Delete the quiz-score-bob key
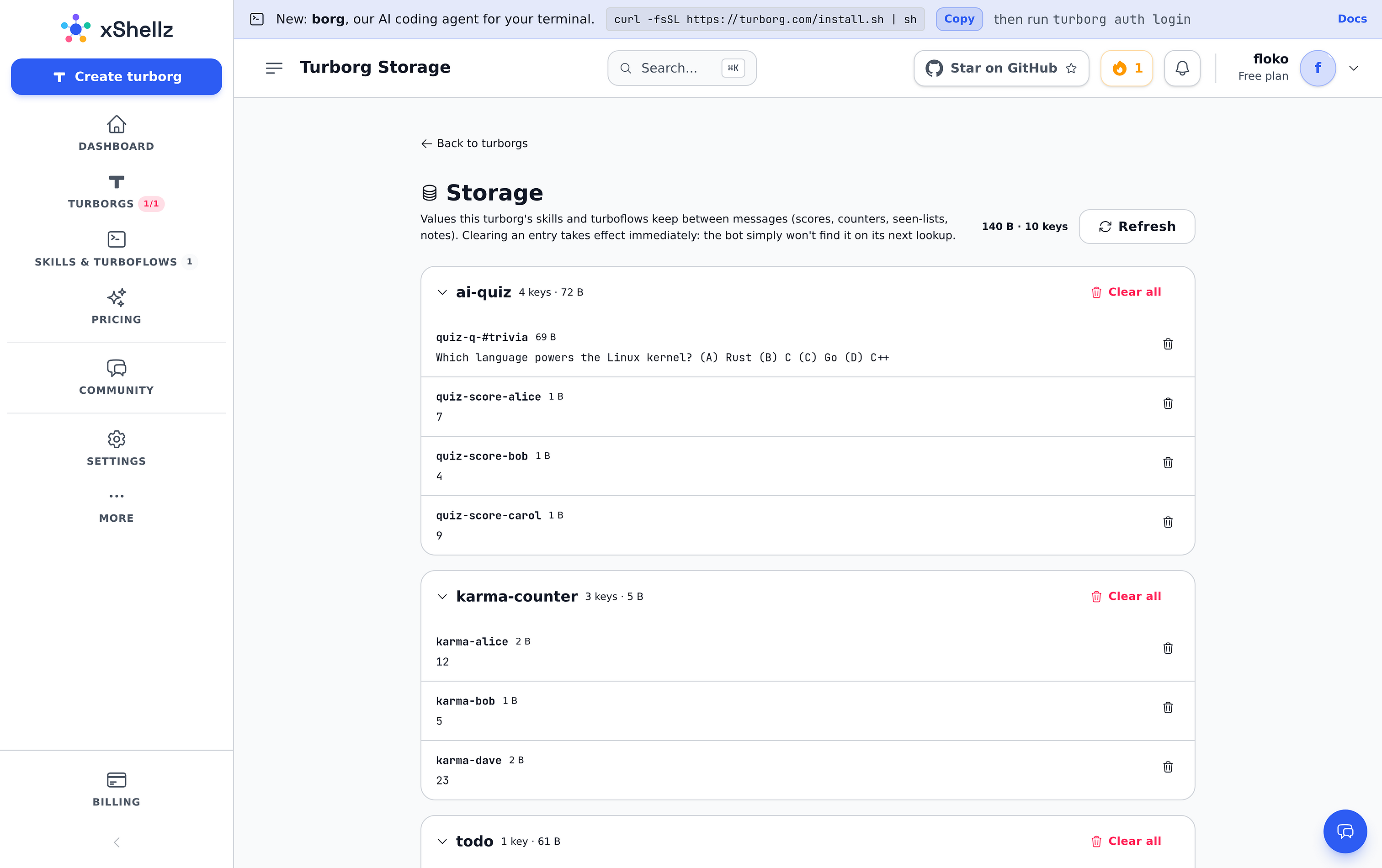Image resolution: width=1382 pixels, height=868 pixels. (1167, 462)
